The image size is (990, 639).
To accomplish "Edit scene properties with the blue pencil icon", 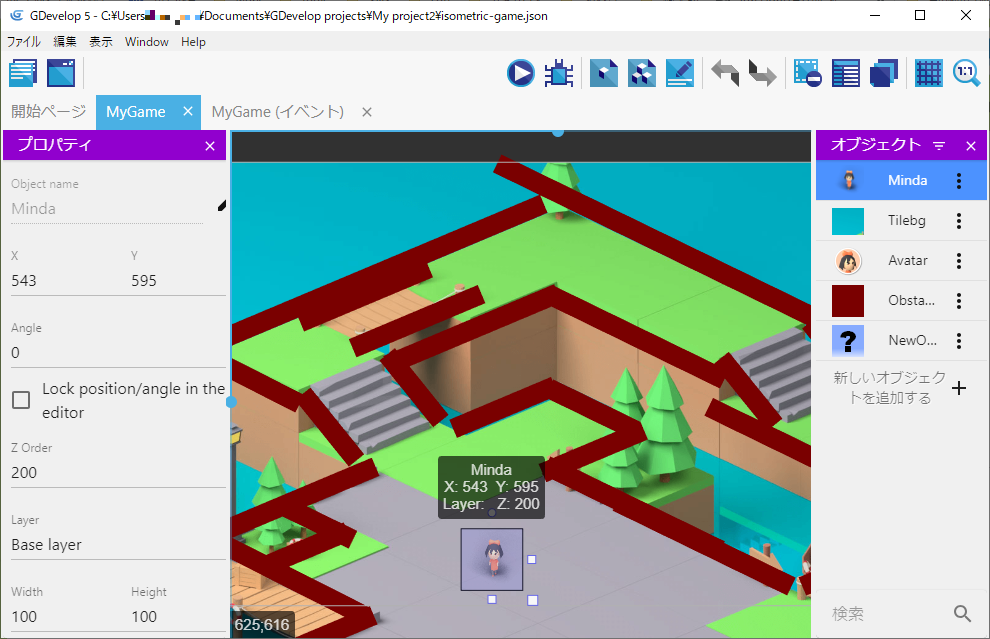I will (680, 72).
